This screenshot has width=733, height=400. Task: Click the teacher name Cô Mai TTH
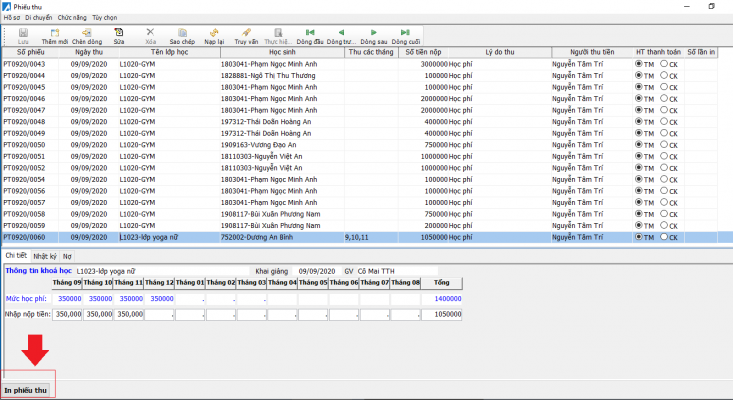click(376, 271)
